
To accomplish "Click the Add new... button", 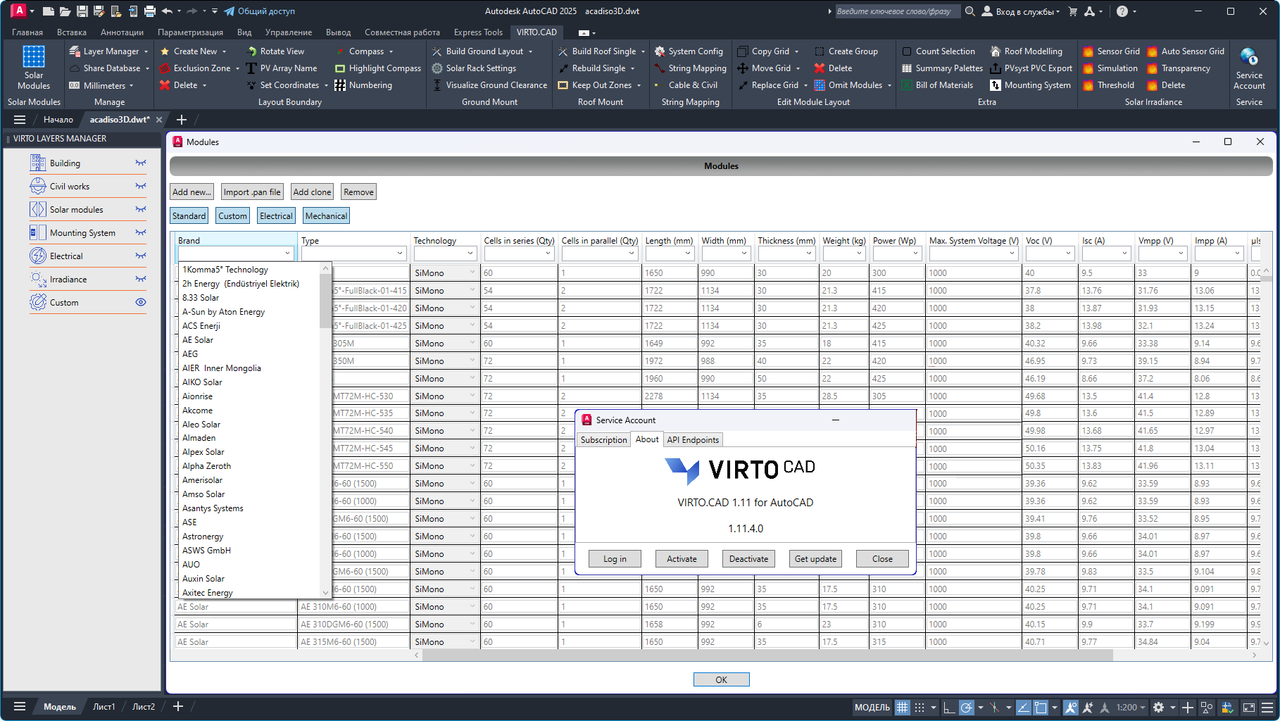I will click(192, 192).
